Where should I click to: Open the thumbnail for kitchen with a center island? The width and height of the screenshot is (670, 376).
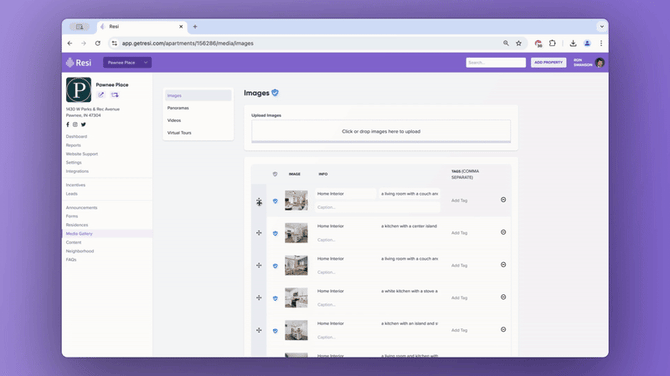point(296,233)
